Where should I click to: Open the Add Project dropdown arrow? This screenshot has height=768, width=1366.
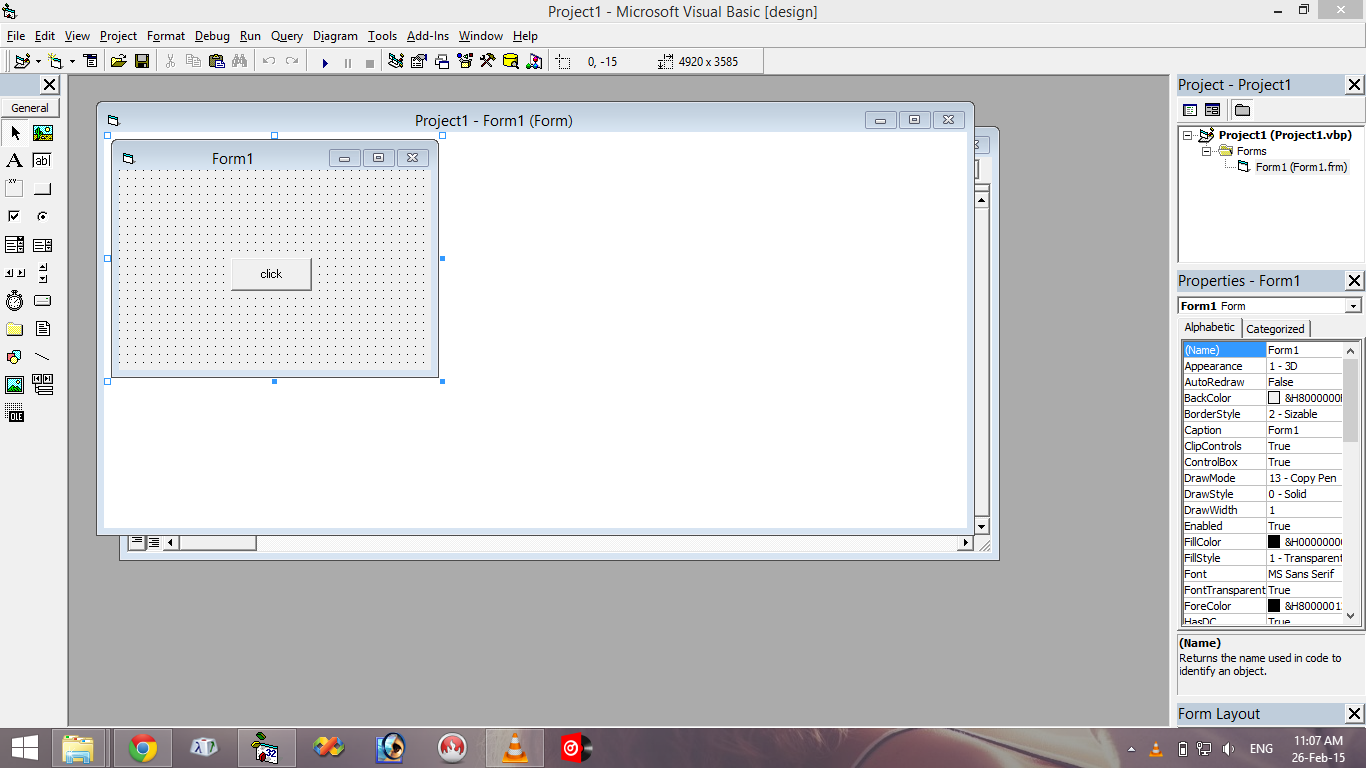[x=38, y=62]
